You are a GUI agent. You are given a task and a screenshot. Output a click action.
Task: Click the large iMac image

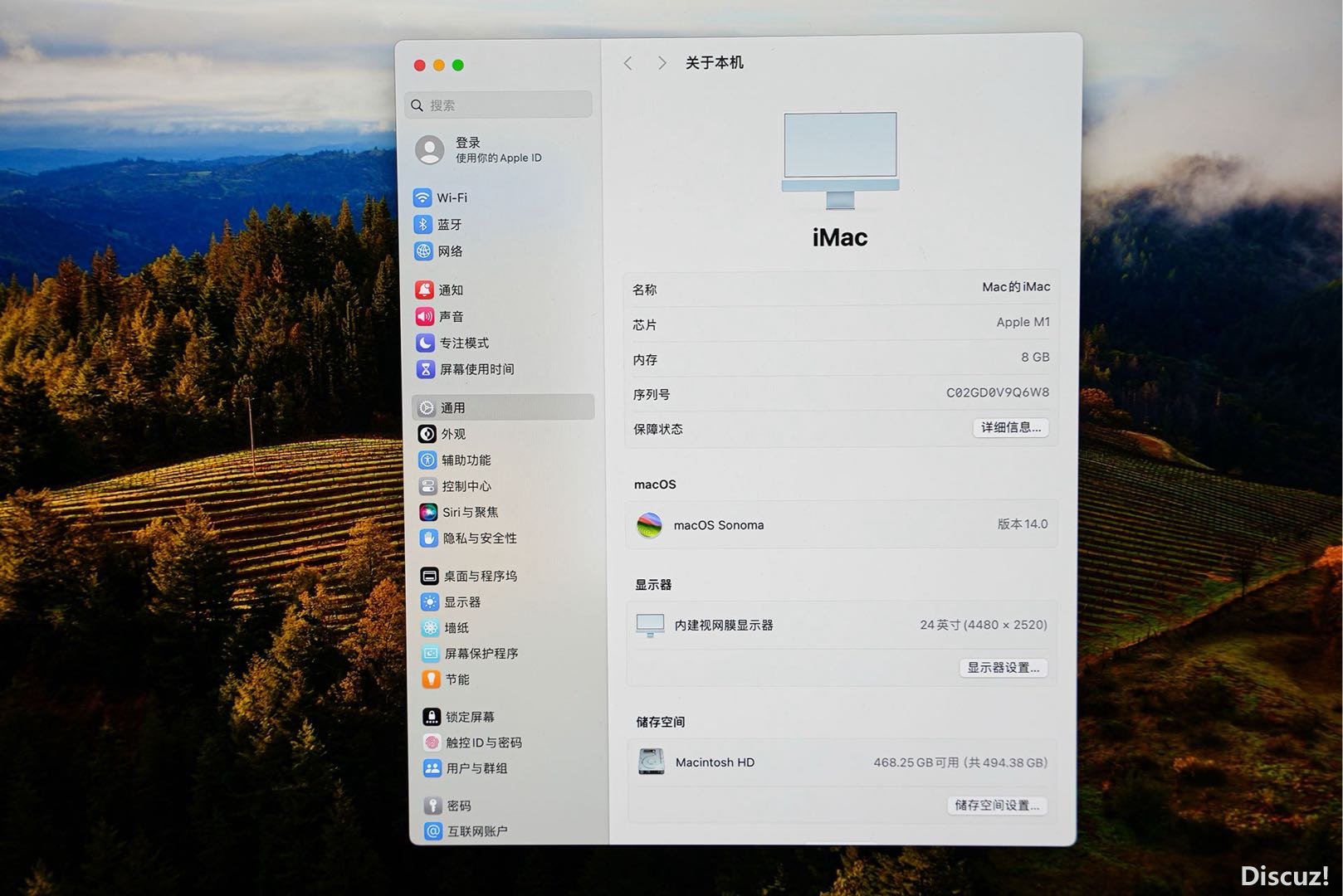840,160
